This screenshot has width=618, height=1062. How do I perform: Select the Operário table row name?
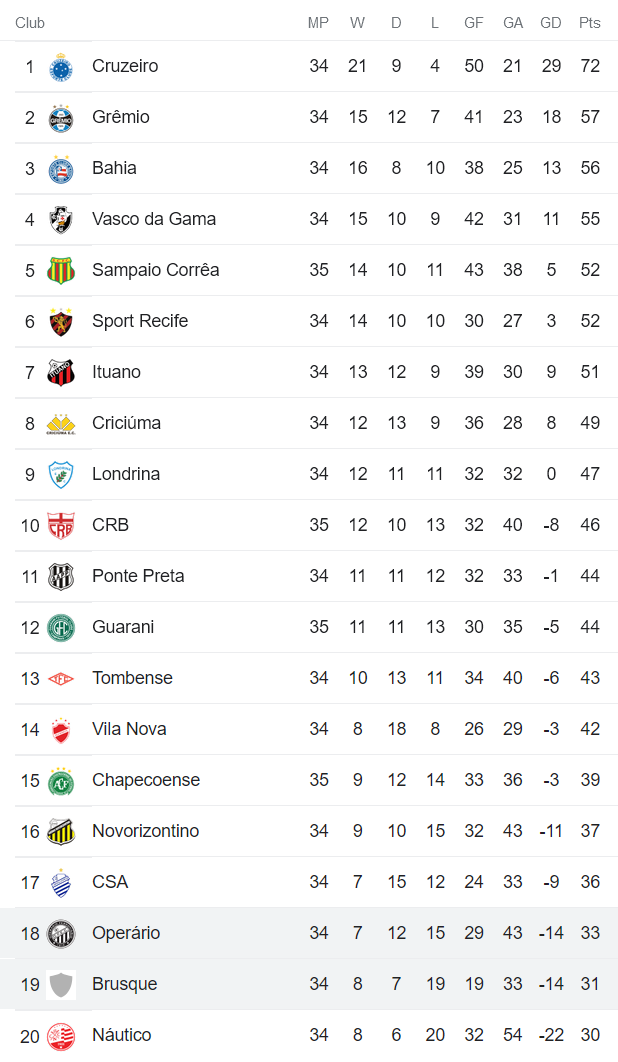coord(126,933)
